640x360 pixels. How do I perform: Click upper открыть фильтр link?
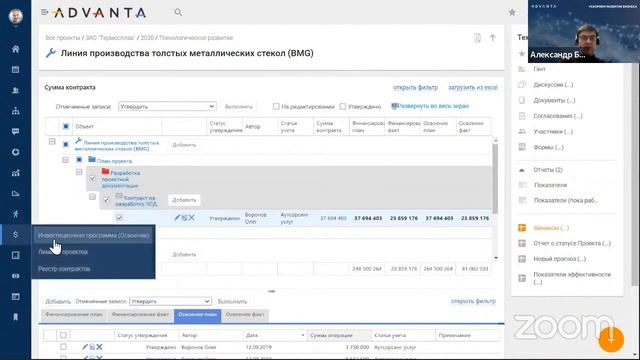pyautogui.click(x=415, y=88)
